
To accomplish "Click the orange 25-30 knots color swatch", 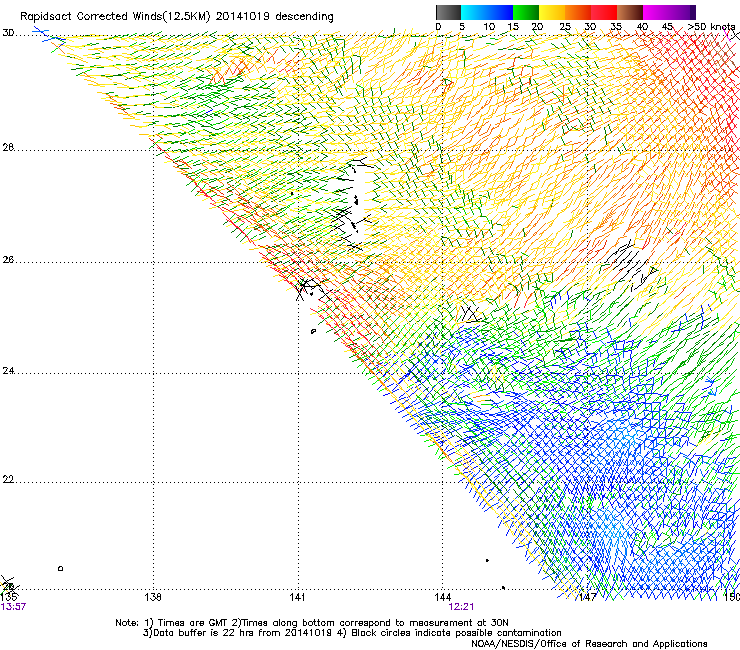I will [x=578, y=12].
